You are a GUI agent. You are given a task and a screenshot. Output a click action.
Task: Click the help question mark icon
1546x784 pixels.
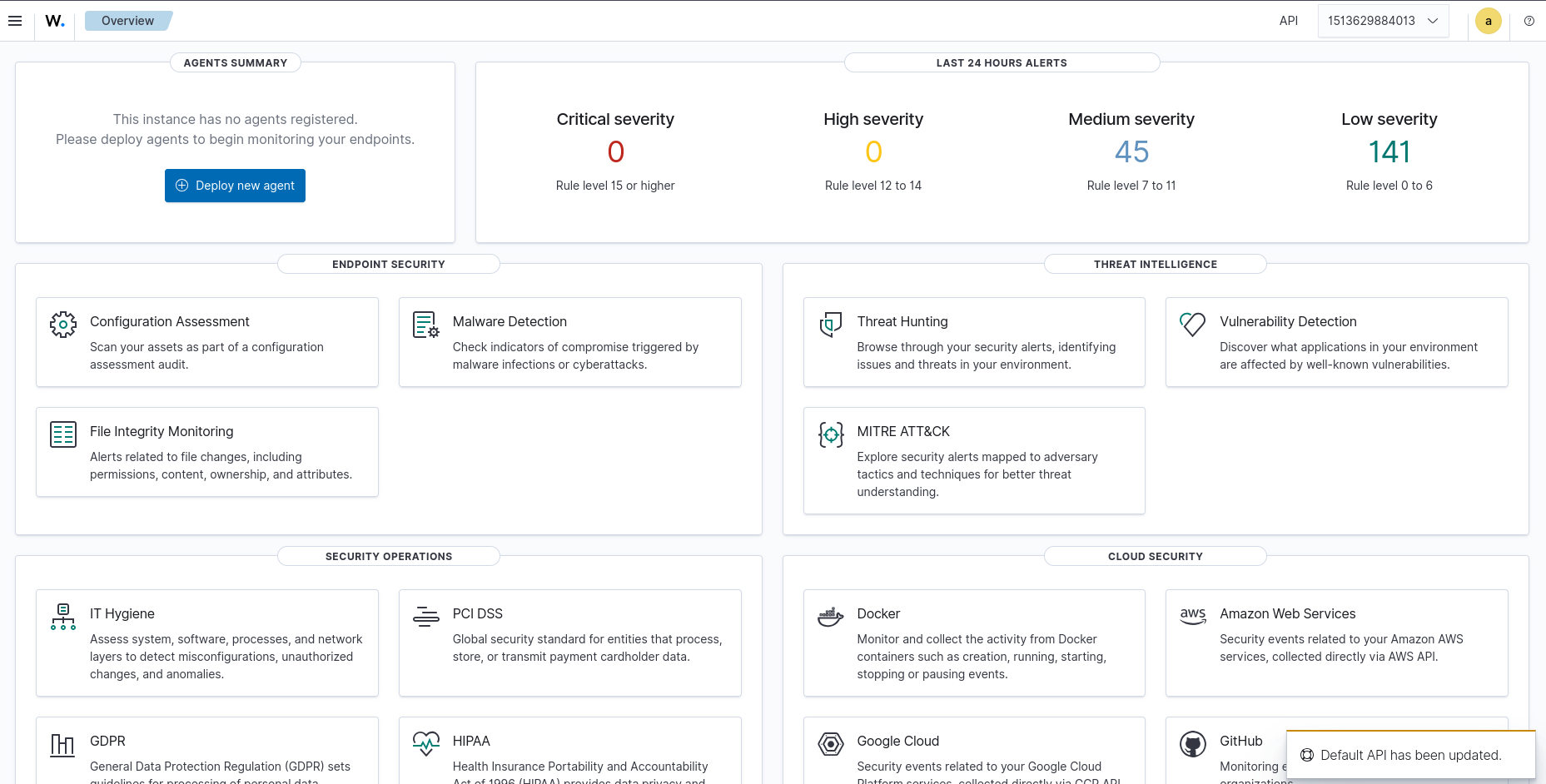tap(1529, 21)
